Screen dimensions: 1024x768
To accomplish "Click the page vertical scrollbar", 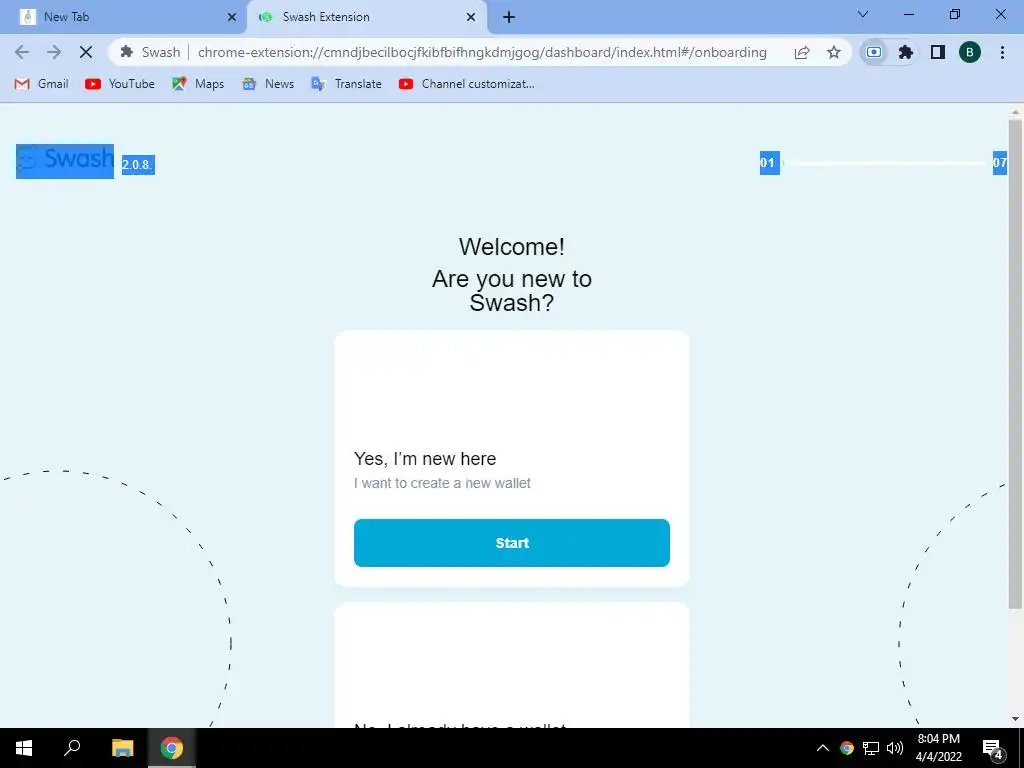I will tap(1015, 364).
